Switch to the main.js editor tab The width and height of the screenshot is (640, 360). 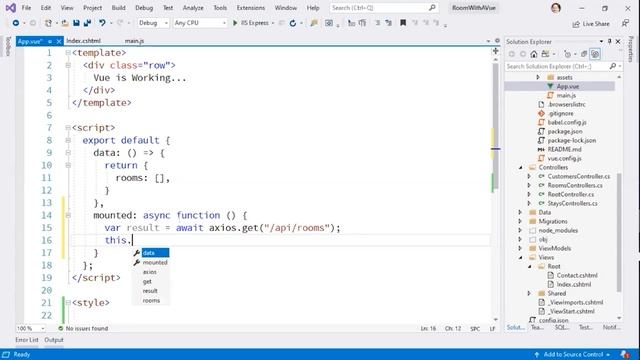point(134,41)
